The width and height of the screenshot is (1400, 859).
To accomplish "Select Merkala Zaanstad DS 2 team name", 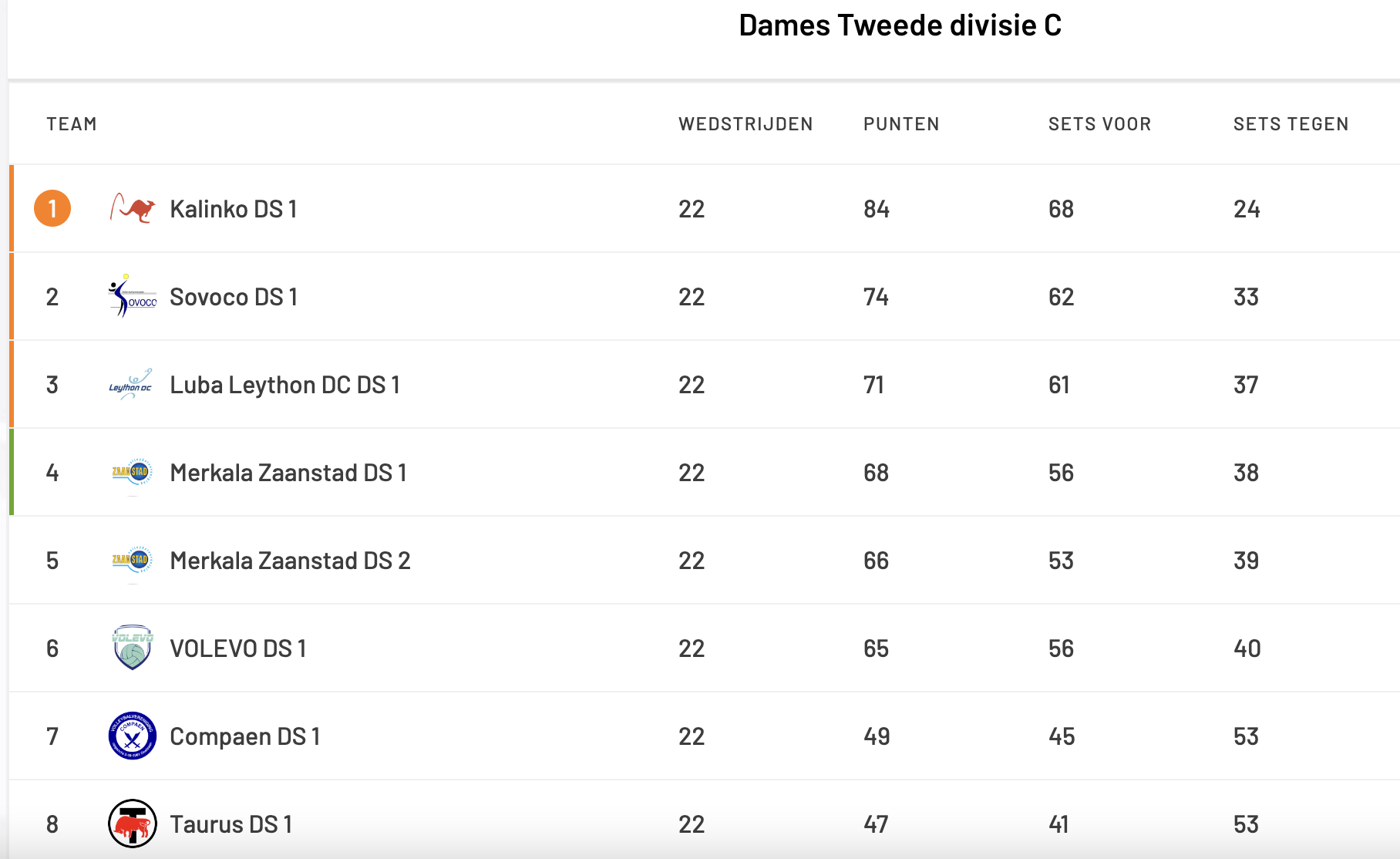I will point(290,561).
